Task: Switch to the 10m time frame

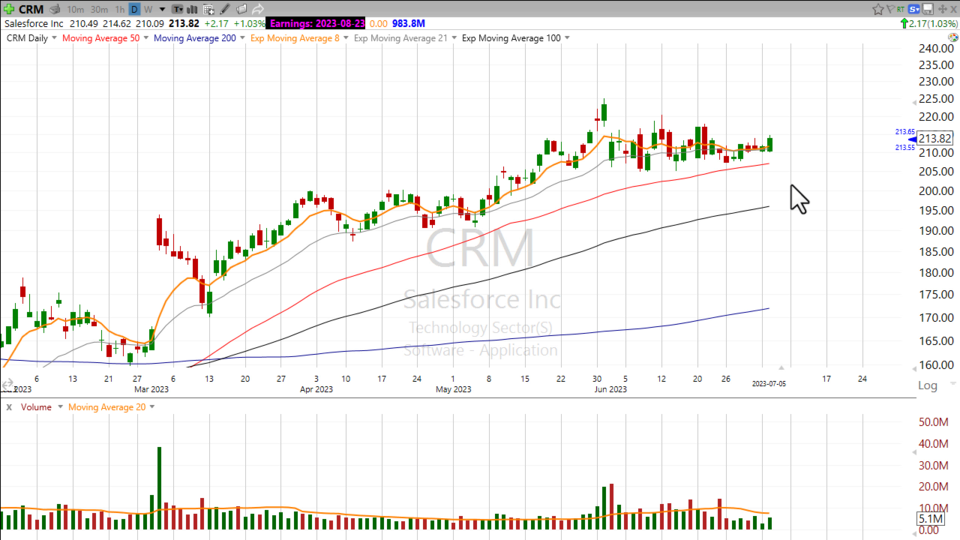Action: pos(76,9)
